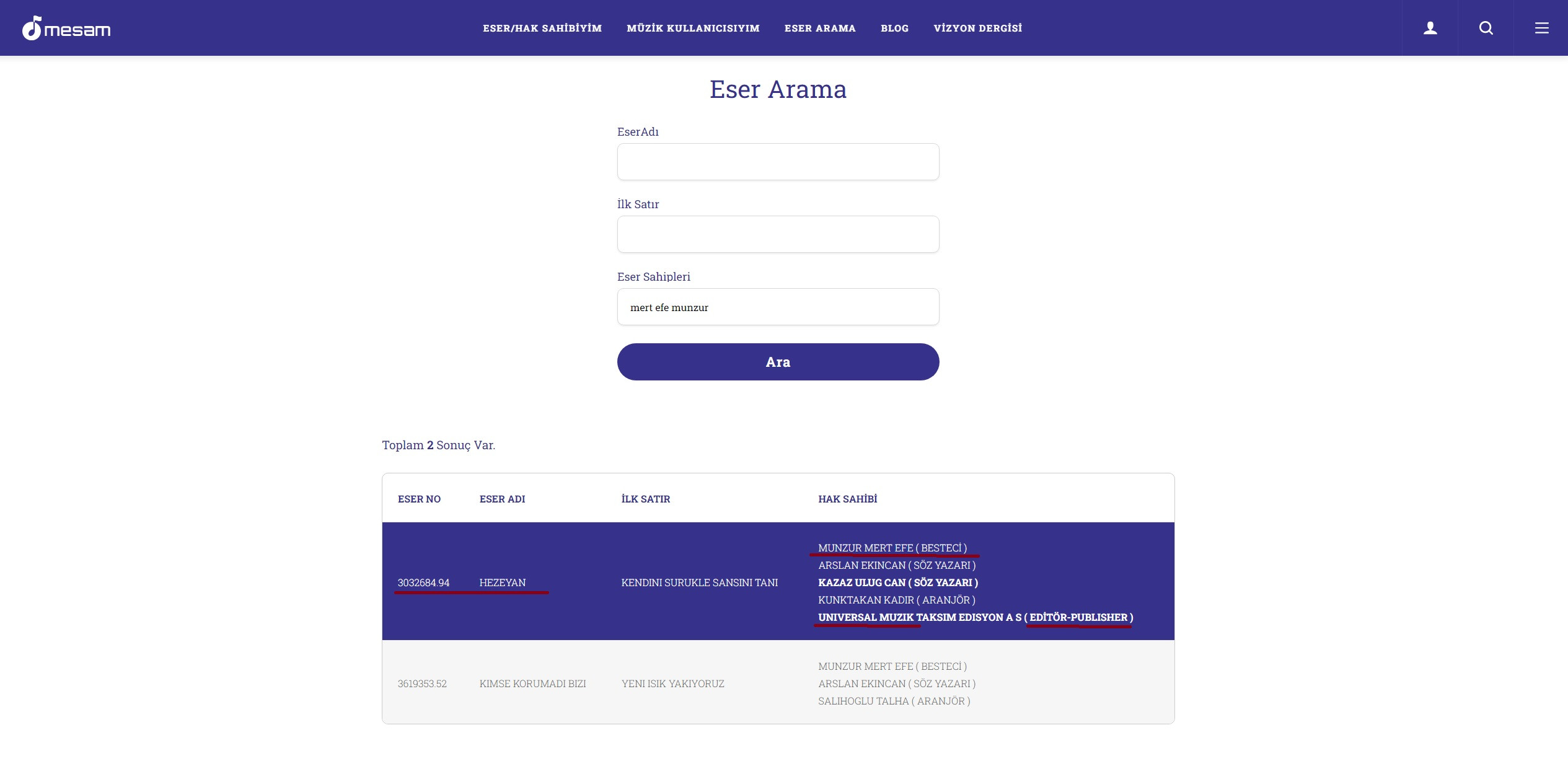
Task: Go to ESER ARAMA page
Action: pos(820,29)
